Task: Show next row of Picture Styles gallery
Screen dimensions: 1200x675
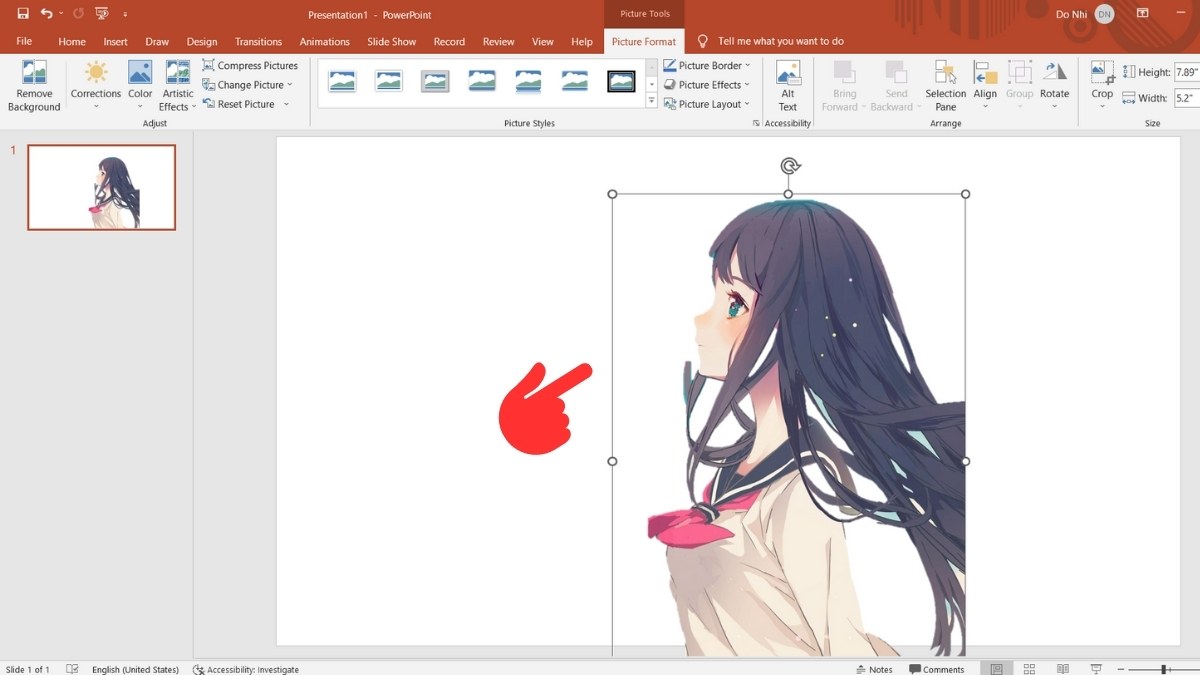Action: coord(652,85)
